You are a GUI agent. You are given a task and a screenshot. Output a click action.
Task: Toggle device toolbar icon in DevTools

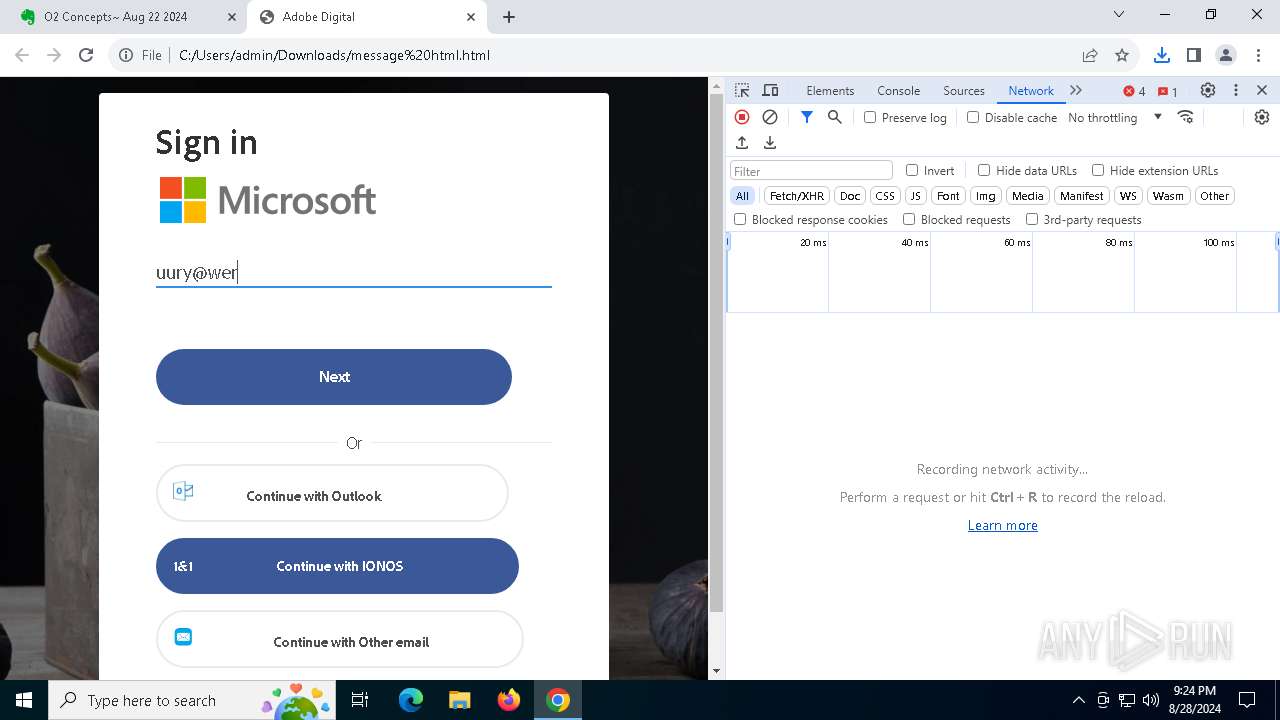770,90
